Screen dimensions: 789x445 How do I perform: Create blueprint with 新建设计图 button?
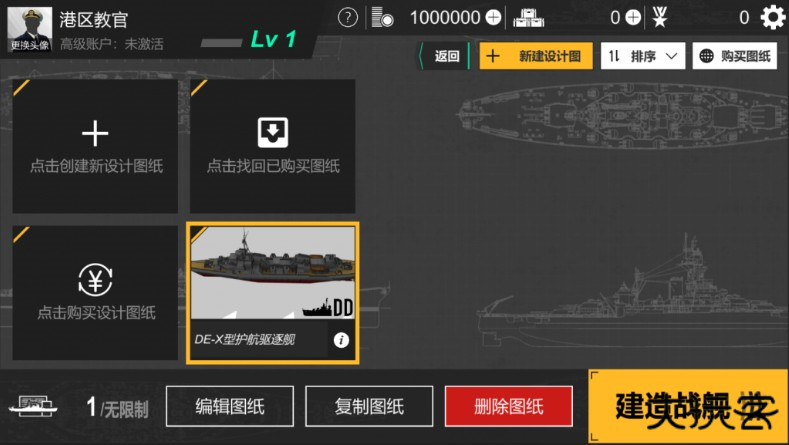[x=536, y=56]
